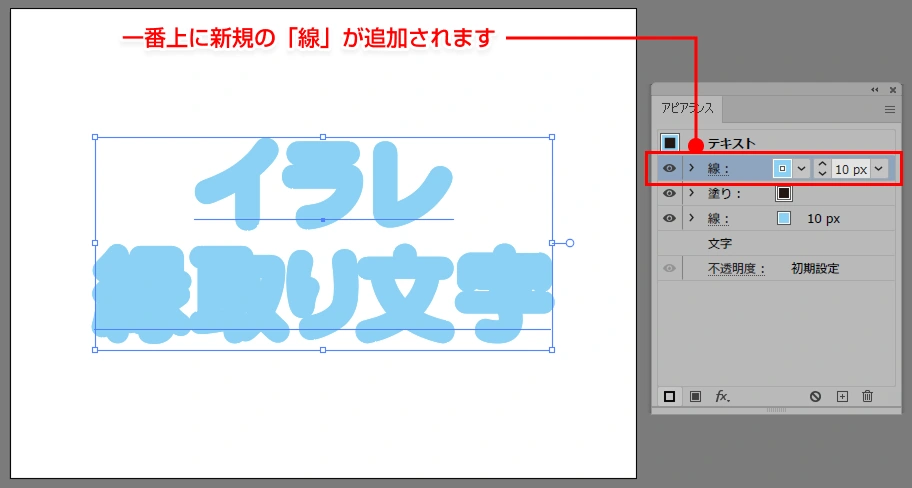Click the テキスト label in panel header
Screen dimensions: 912x488
click(732, 143)
